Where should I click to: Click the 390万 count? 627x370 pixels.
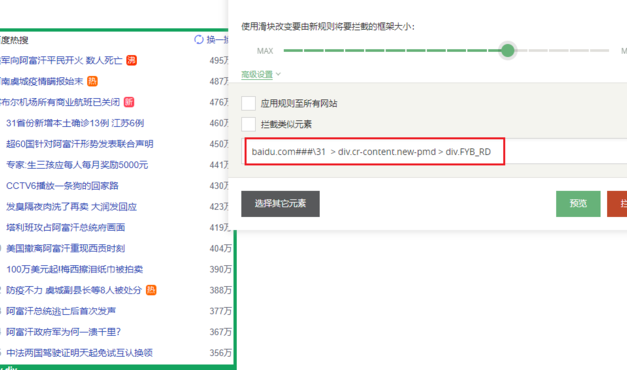(x=220, y=269)
